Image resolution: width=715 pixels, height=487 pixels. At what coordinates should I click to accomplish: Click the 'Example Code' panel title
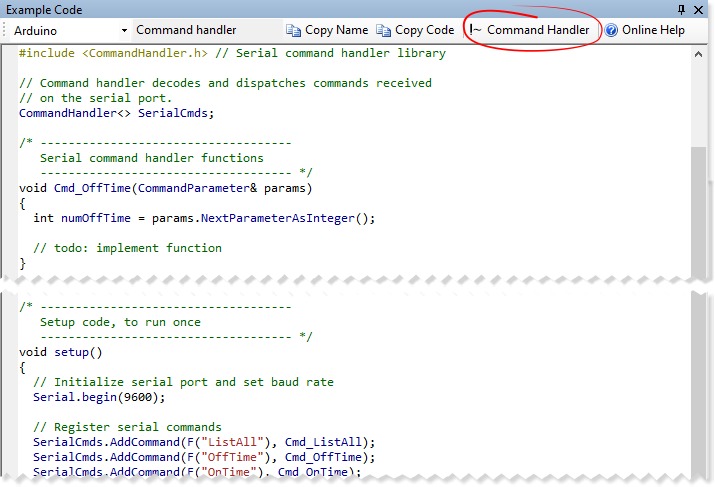[x=44, y=10]
